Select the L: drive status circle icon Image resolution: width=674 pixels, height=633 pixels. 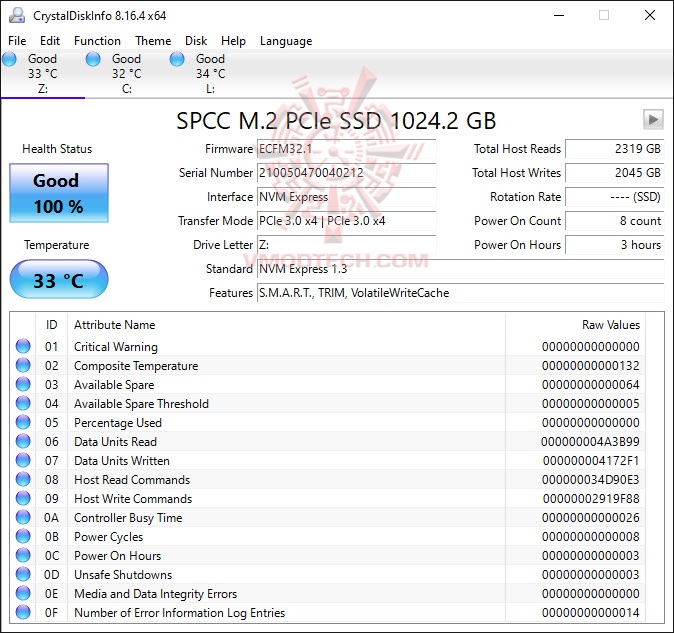coord(177,59)
